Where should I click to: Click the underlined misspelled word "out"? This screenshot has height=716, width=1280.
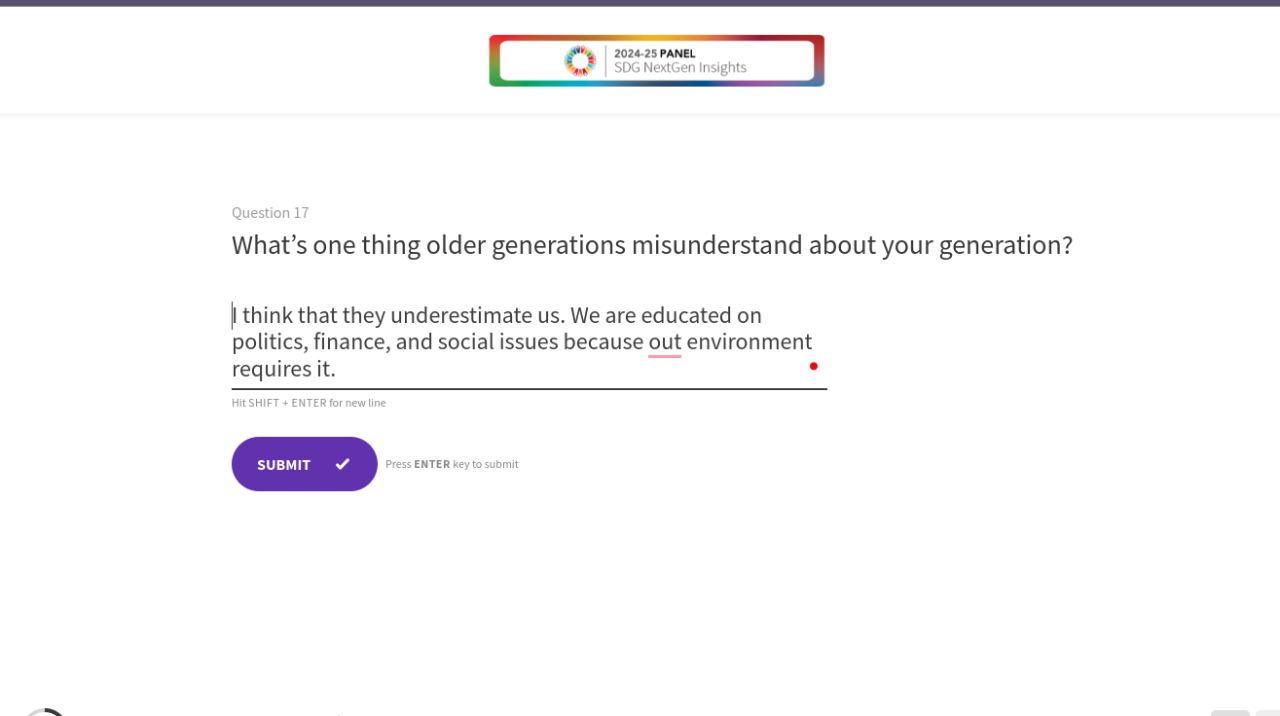(x=665, y=342)
